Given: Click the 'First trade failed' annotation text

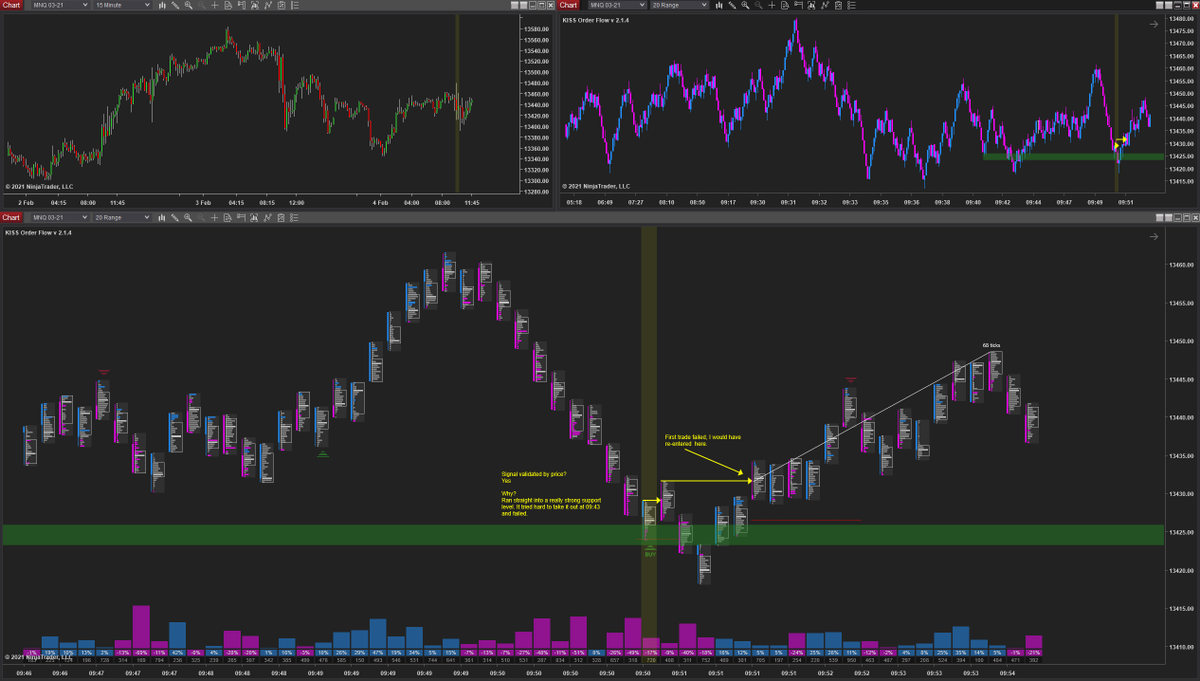Looking at the screenshot, I should click(686, 437).
